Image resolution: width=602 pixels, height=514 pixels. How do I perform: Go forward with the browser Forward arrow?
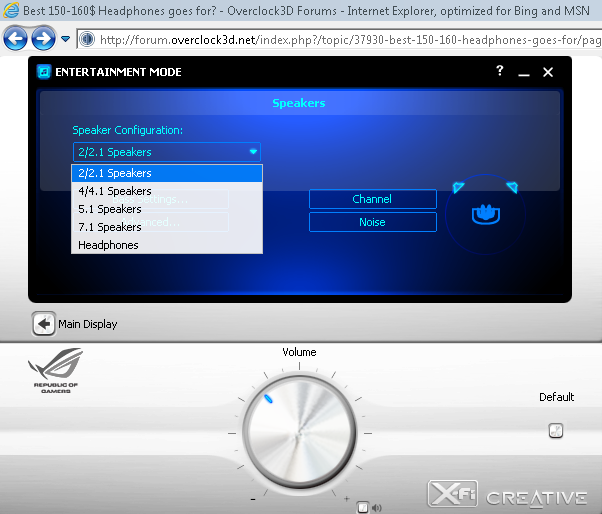point(43,39)
